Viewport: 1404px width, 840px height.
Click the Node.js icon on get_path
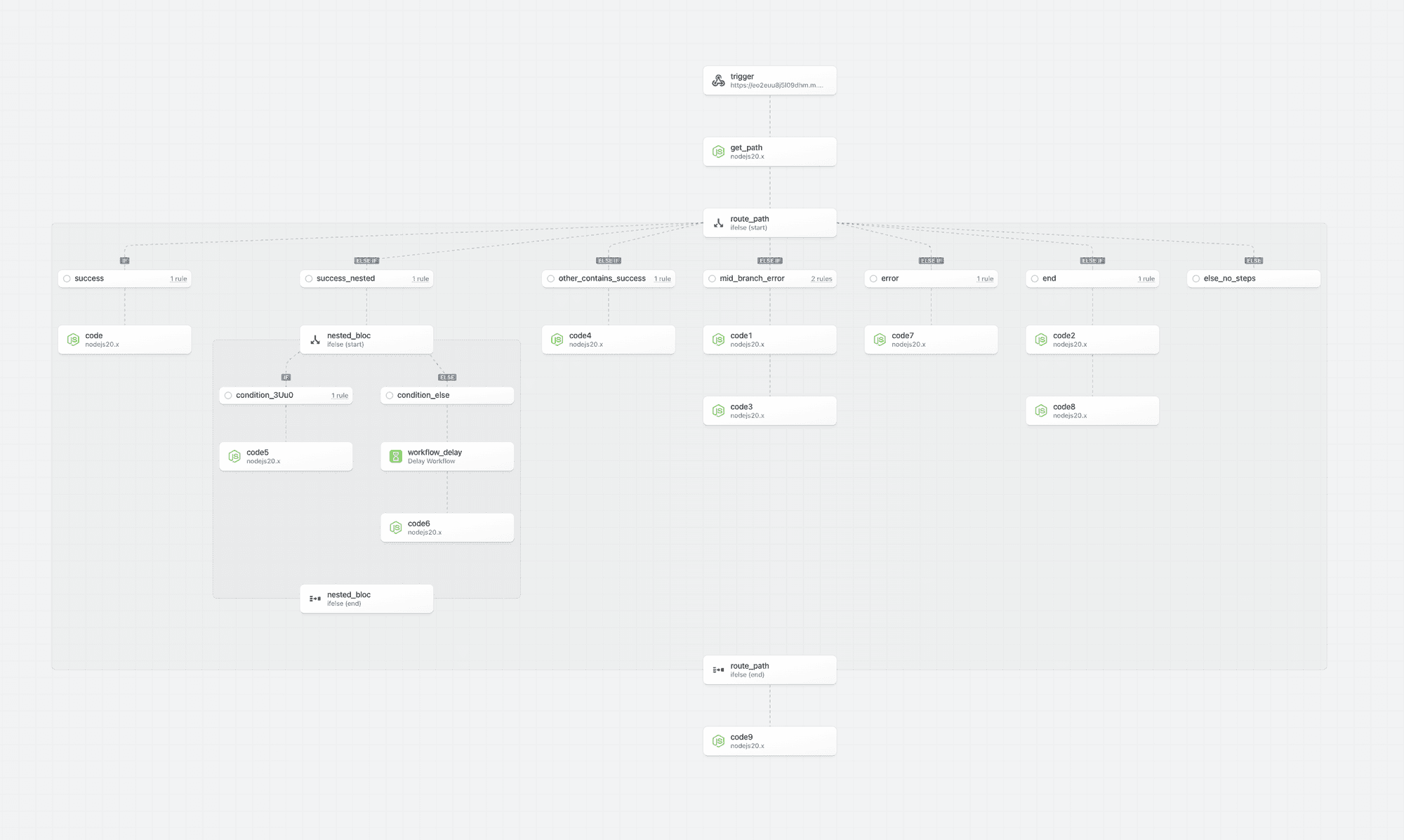point(718,152)
